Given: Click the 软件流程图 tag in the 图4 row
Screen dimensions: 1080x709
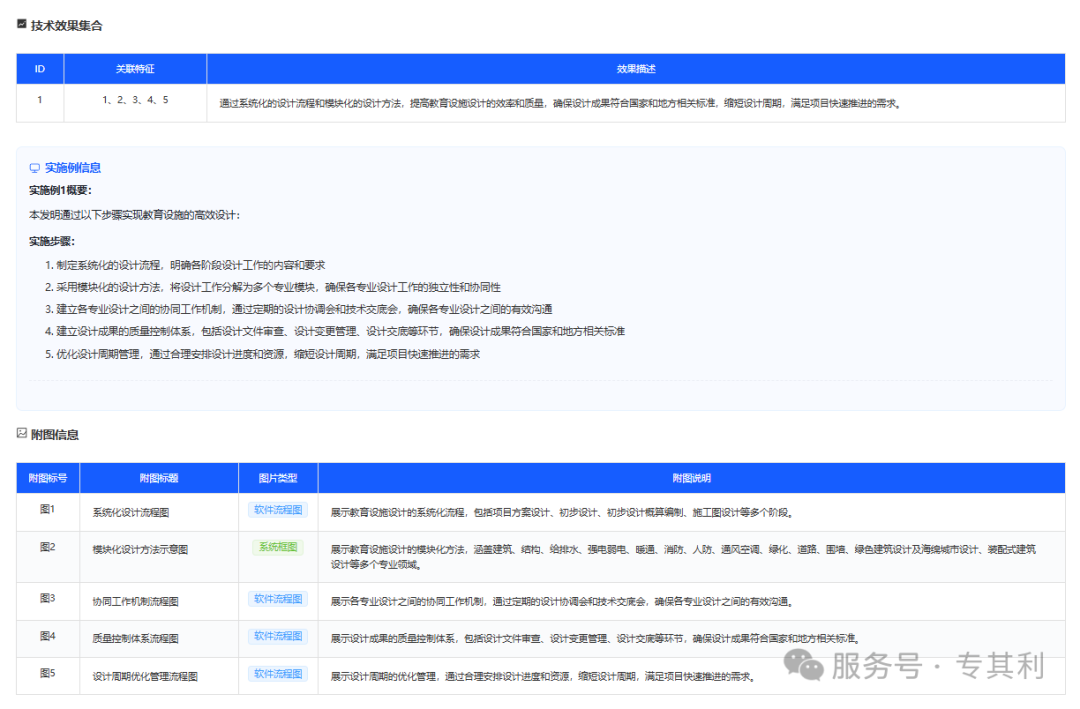Looking at the screenshot, I should (278, 636).
